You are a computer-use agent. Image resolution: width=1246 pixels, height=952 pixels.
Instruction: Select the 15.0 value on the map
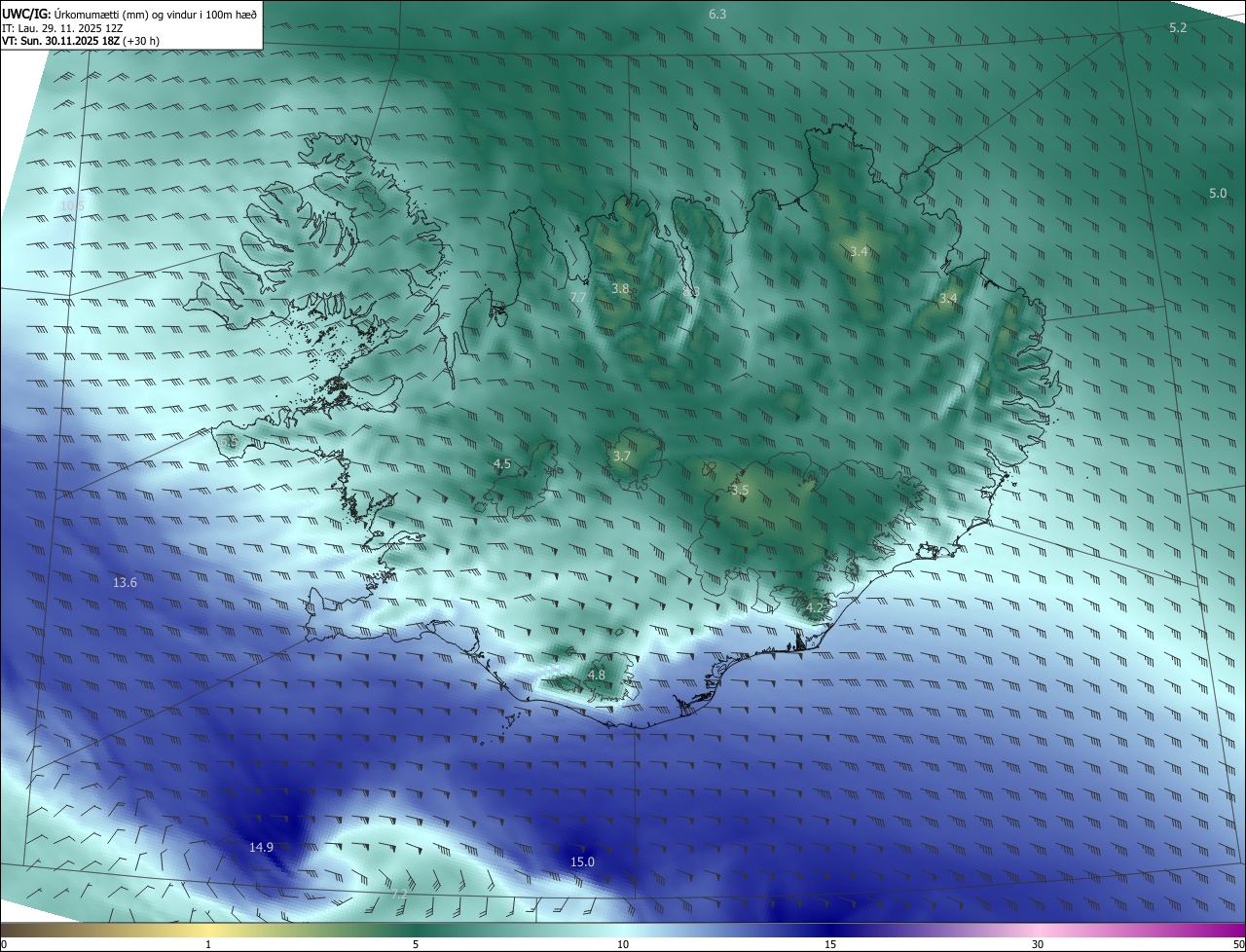[x=582, y=861]
